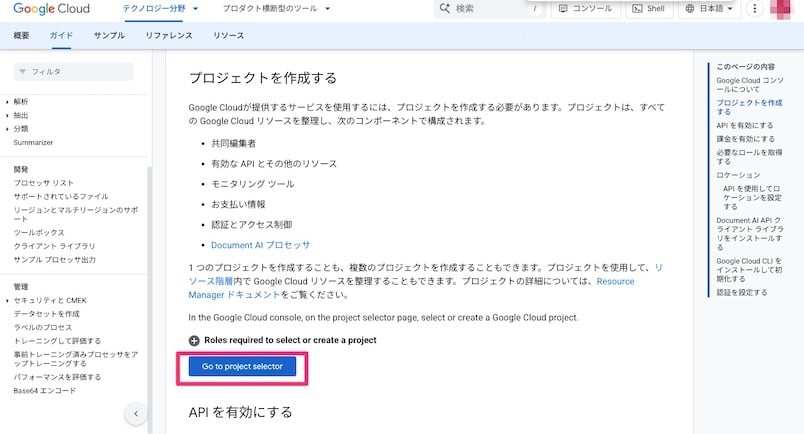Switch to the サンプル tab

(109, 35)
